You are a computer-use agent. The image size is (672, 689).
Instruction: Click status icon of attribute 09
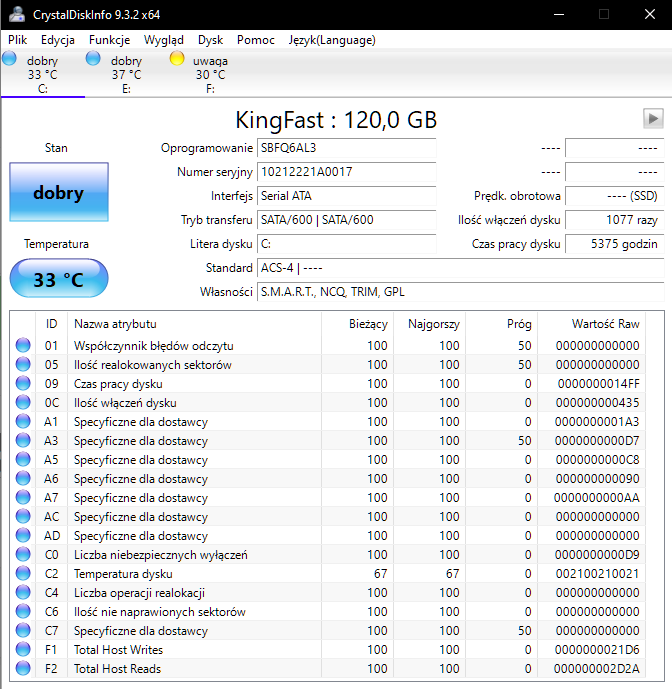click(x=23, y=383)
